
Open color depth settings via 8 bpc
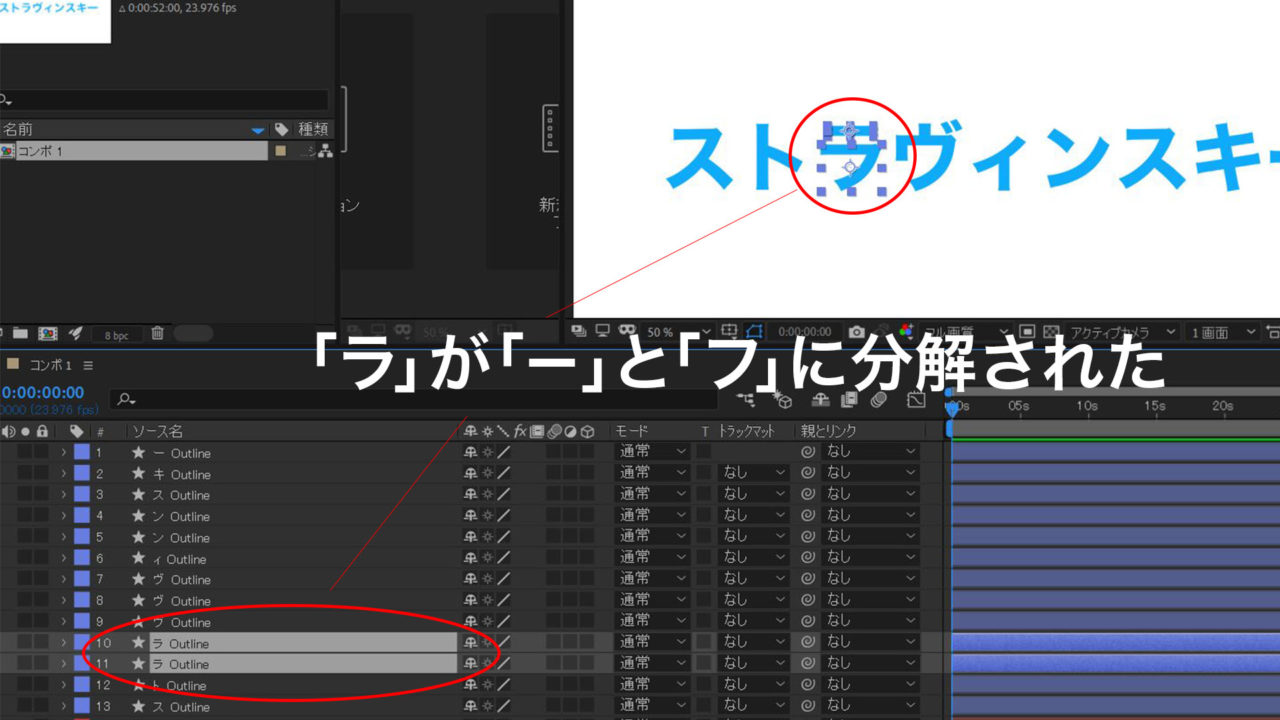click(x=118, y=334)
